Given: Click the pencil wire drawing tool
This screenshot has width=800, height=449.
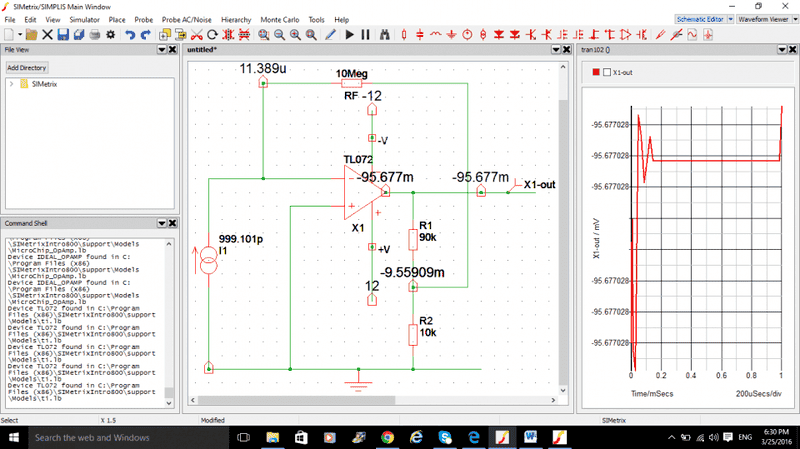Looking at the screenshot, I should [x=330, y=35].
